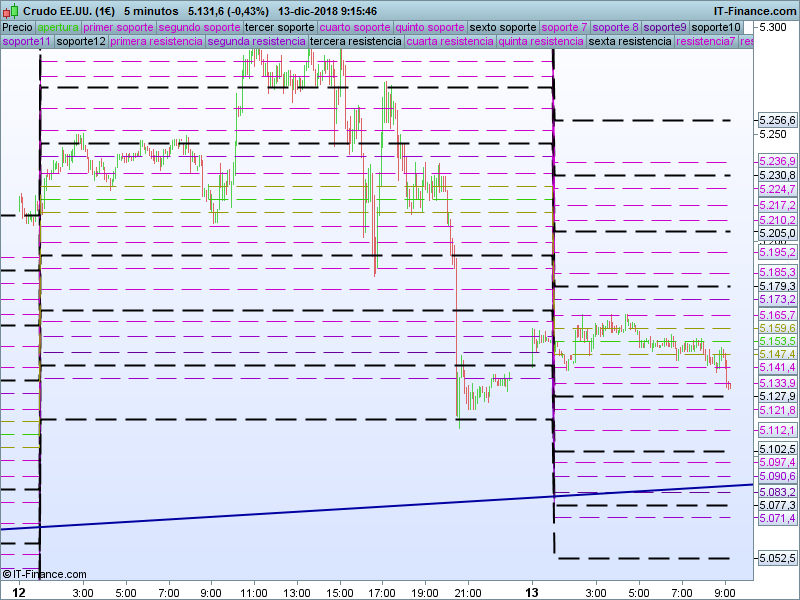This screenshot has width=800, height=600.
Task: Click the 21:00 time axis label
Action: point(468,593)
